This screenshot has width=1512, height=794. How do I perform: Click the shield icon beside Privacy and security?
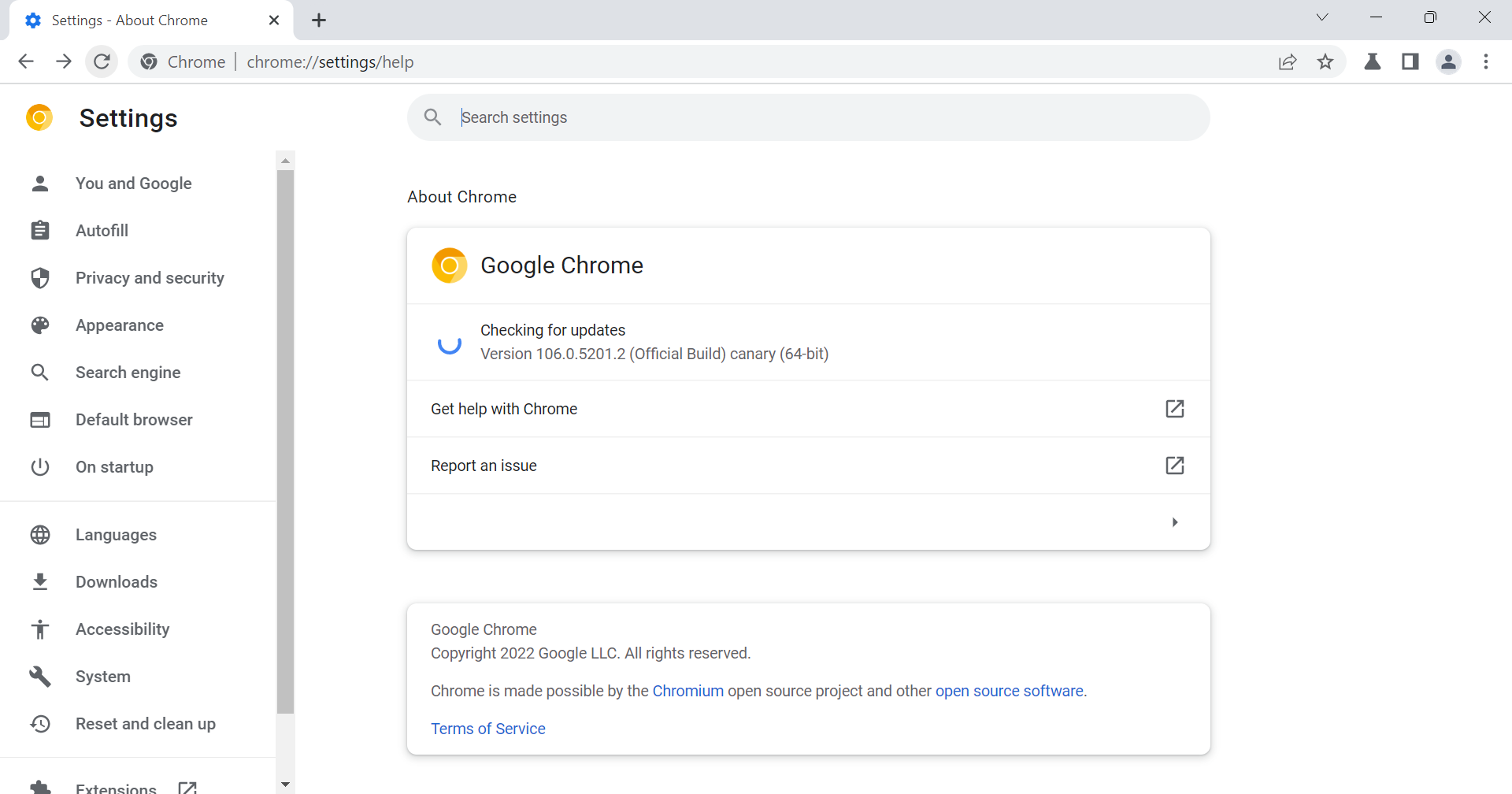point(40,278)
